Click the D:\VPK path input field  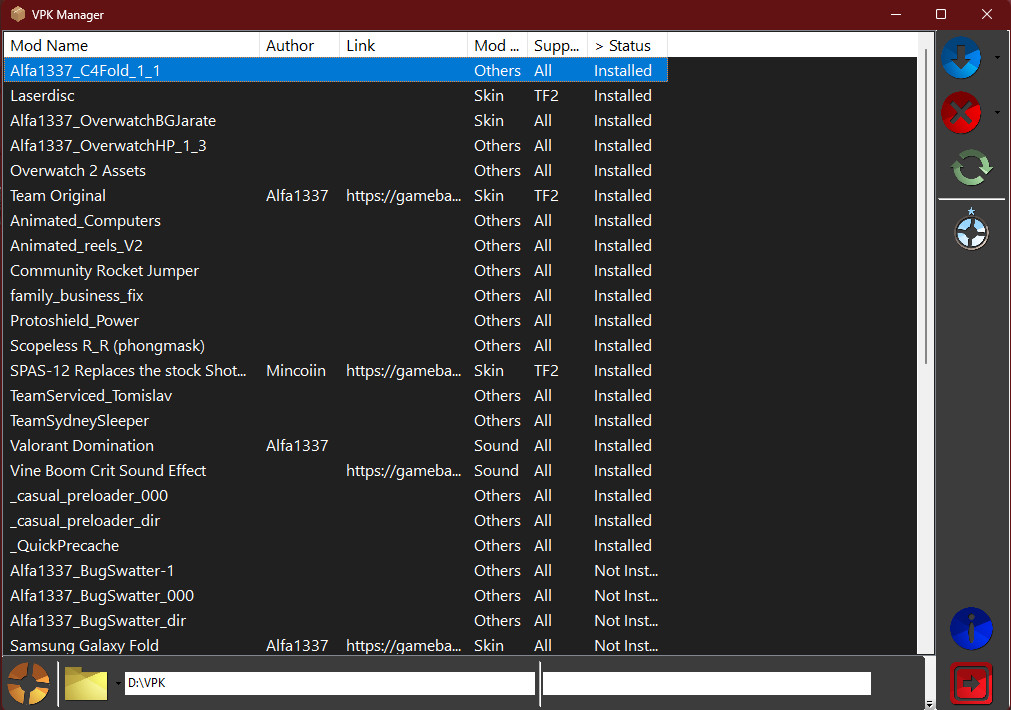pyautogui.click(x=329, y=683)
